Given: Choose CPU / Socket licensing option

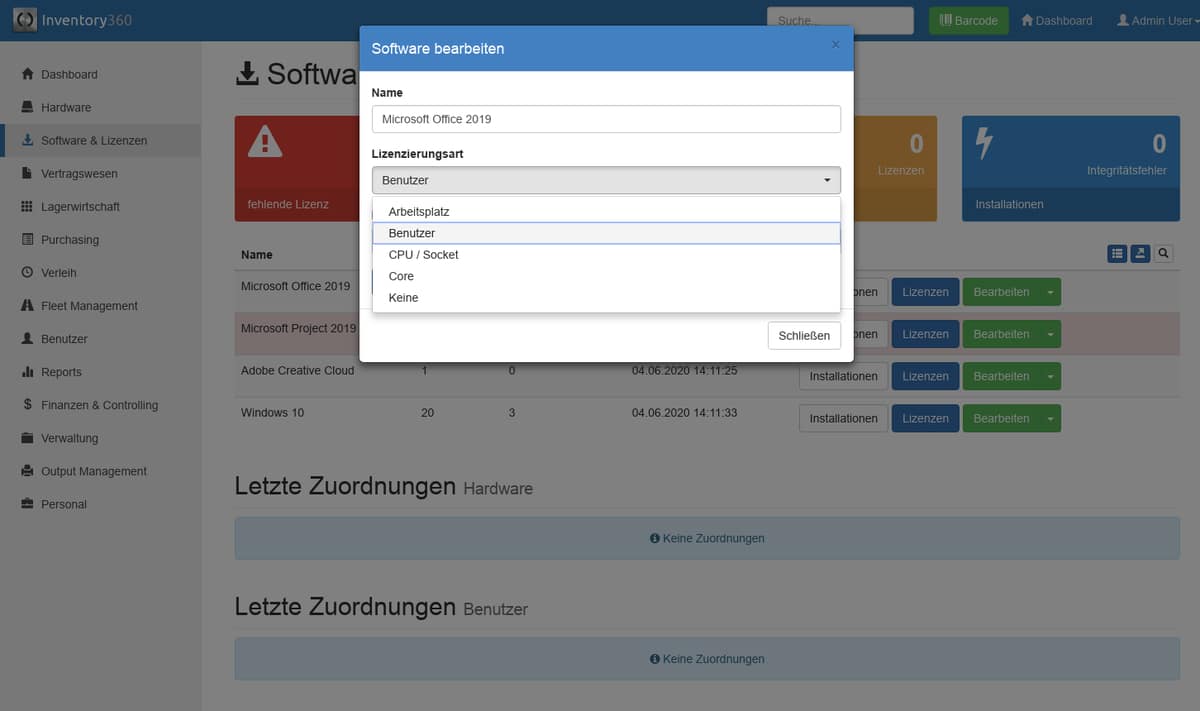Looking at the screenshot, I should 423,255.
